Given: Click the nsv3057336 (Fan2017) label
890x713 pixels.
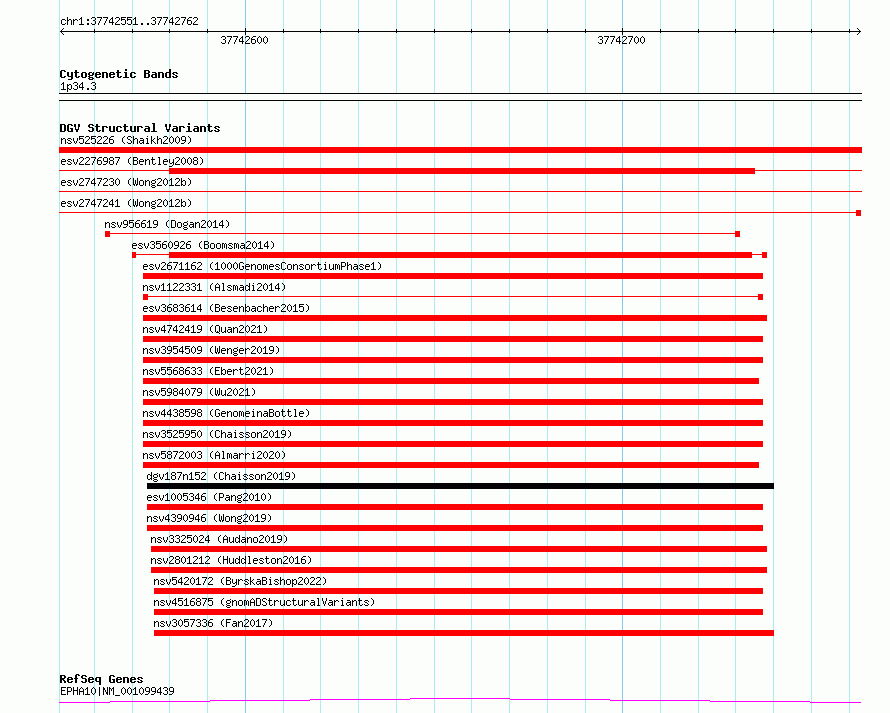Looking at the screenshot, I should tap(213, 623).
